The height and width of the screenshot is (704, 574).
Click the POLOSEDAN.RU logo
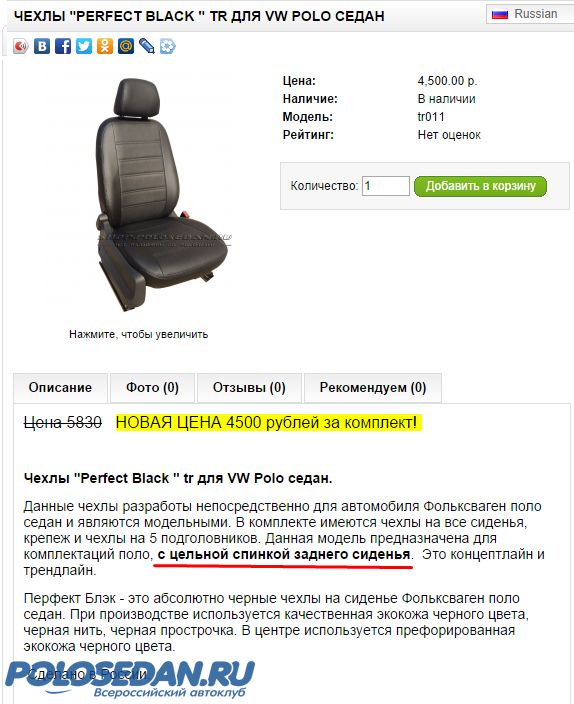pos(129,679)
